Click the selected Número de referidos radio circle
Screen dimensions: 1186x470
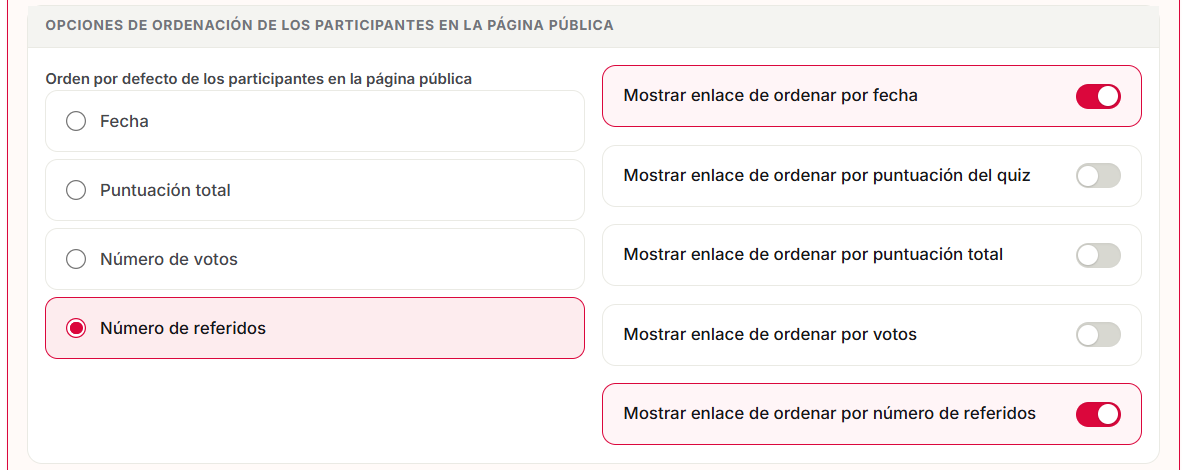tap(76, 328)
